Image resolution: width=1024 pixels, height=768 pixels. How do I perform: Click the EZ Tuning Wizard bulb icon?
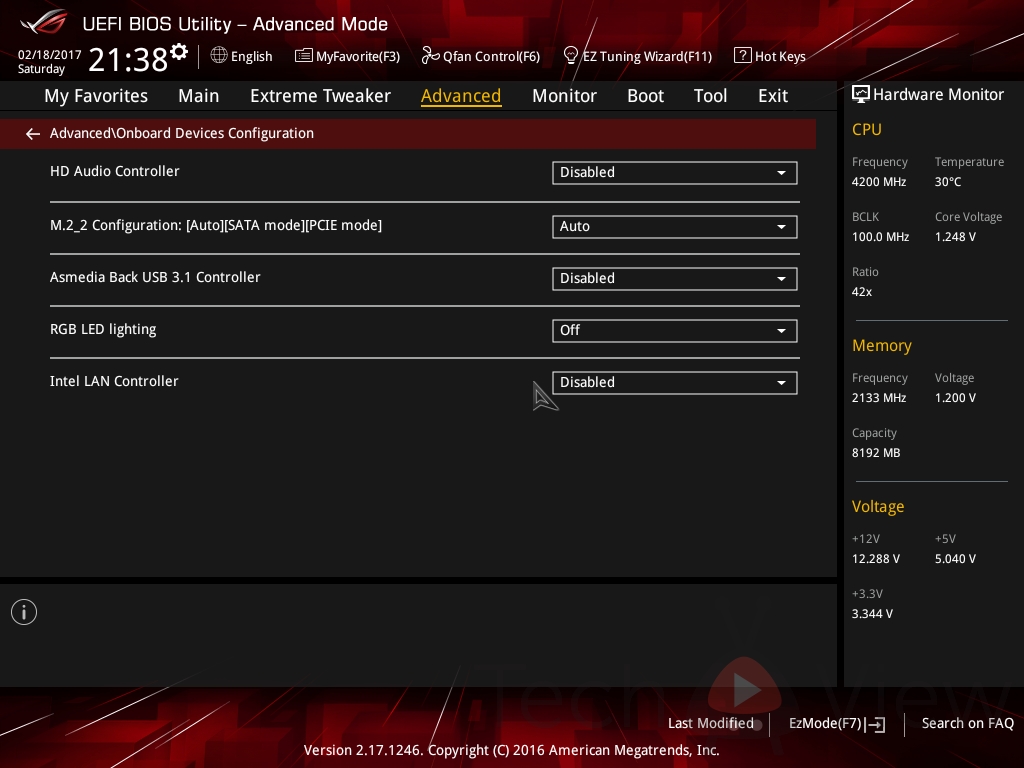click(x=571, y=56)
